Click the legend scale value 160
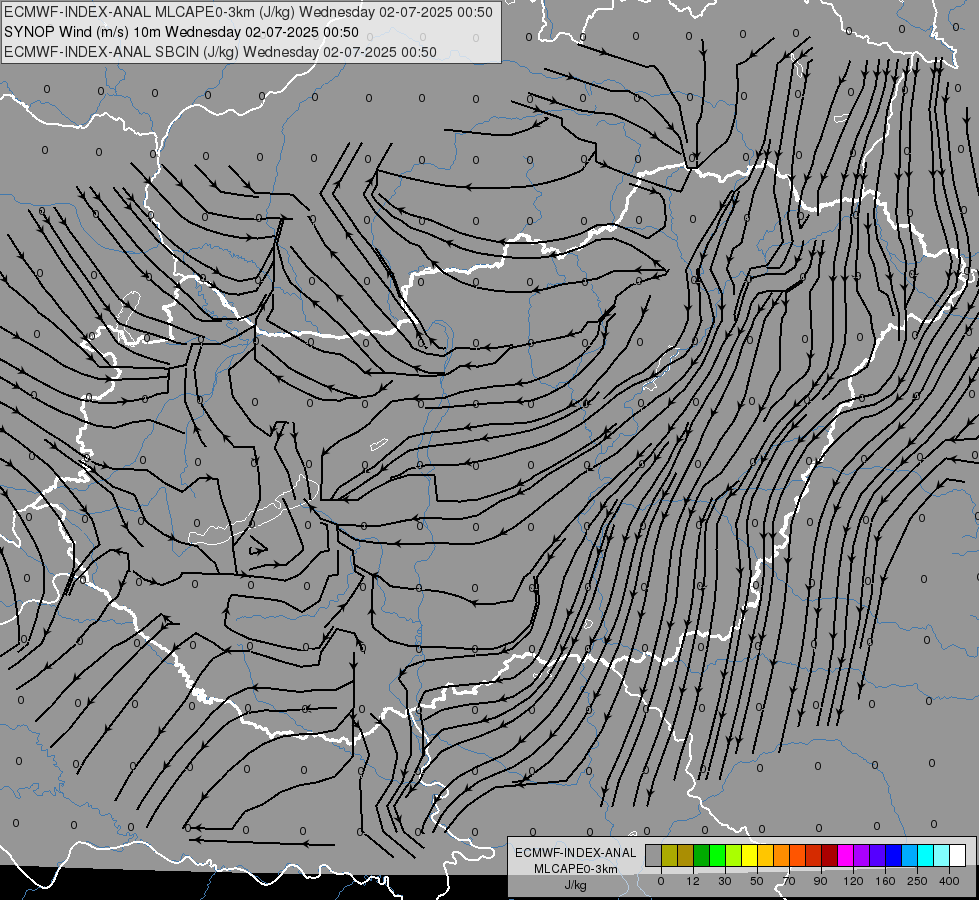 [885, 881]
